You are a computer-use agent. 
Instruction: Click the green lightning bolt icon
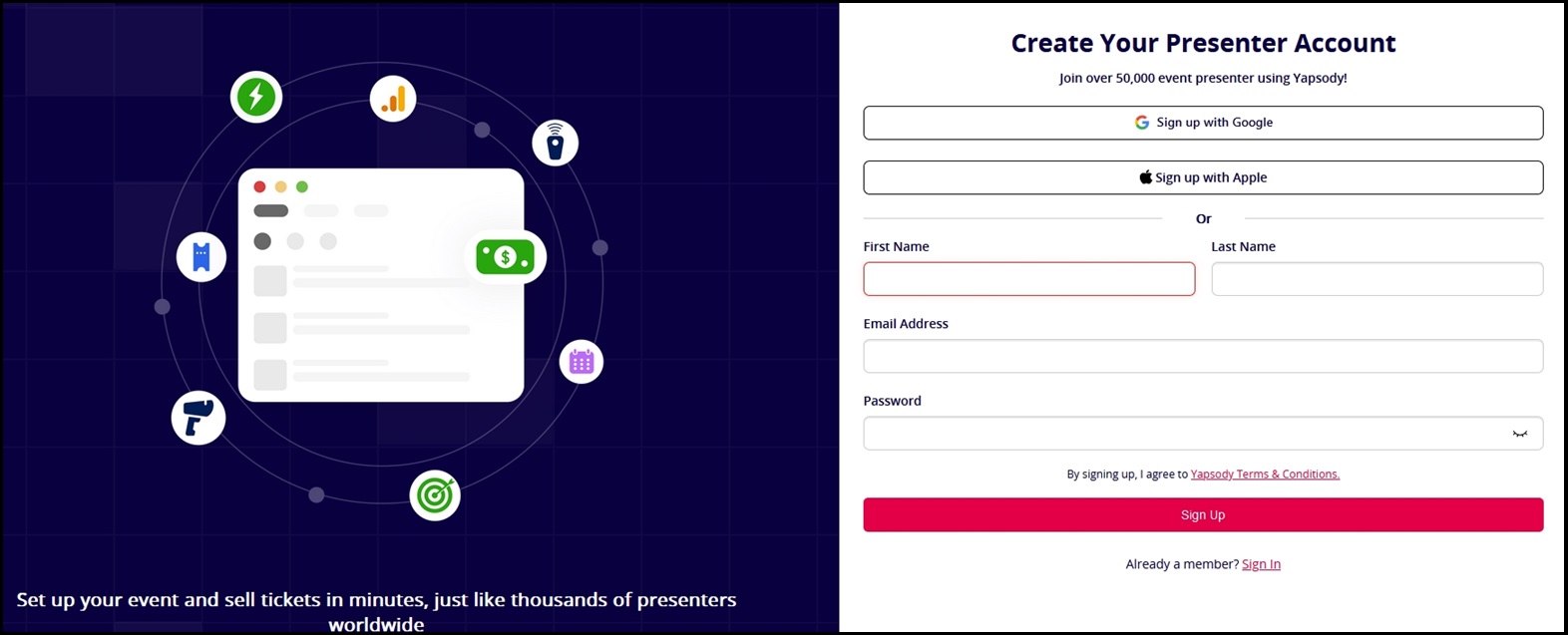tap(256, 97)
